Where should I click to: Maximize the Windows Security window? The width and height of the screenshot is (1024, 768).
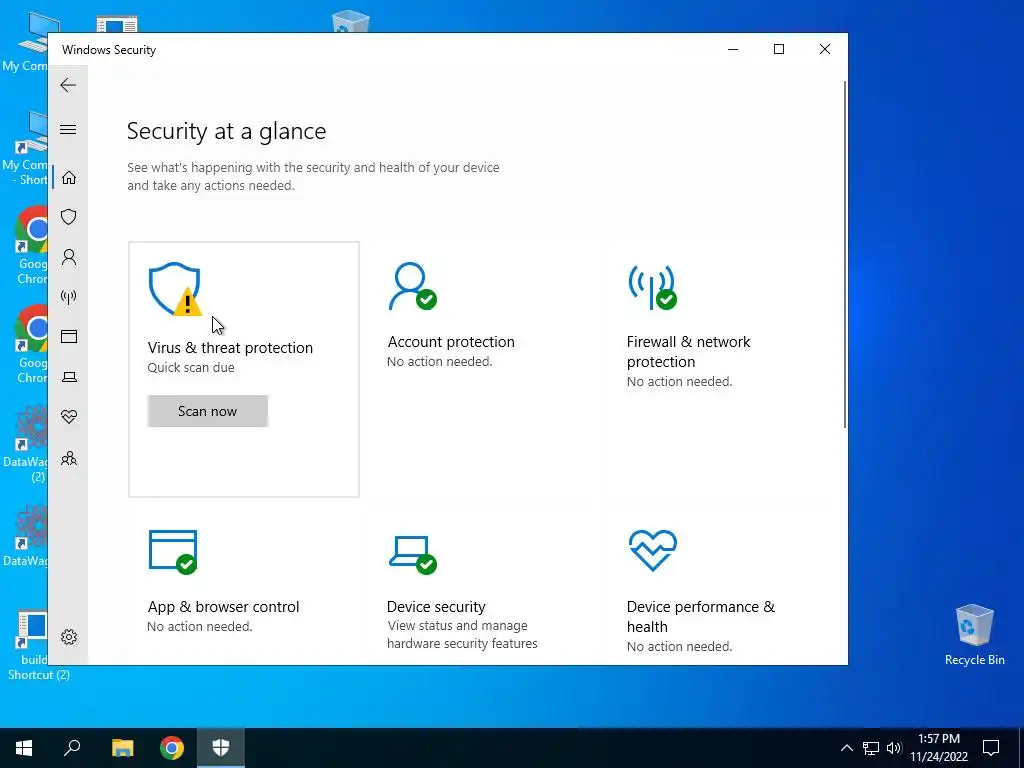click(778, 50)
